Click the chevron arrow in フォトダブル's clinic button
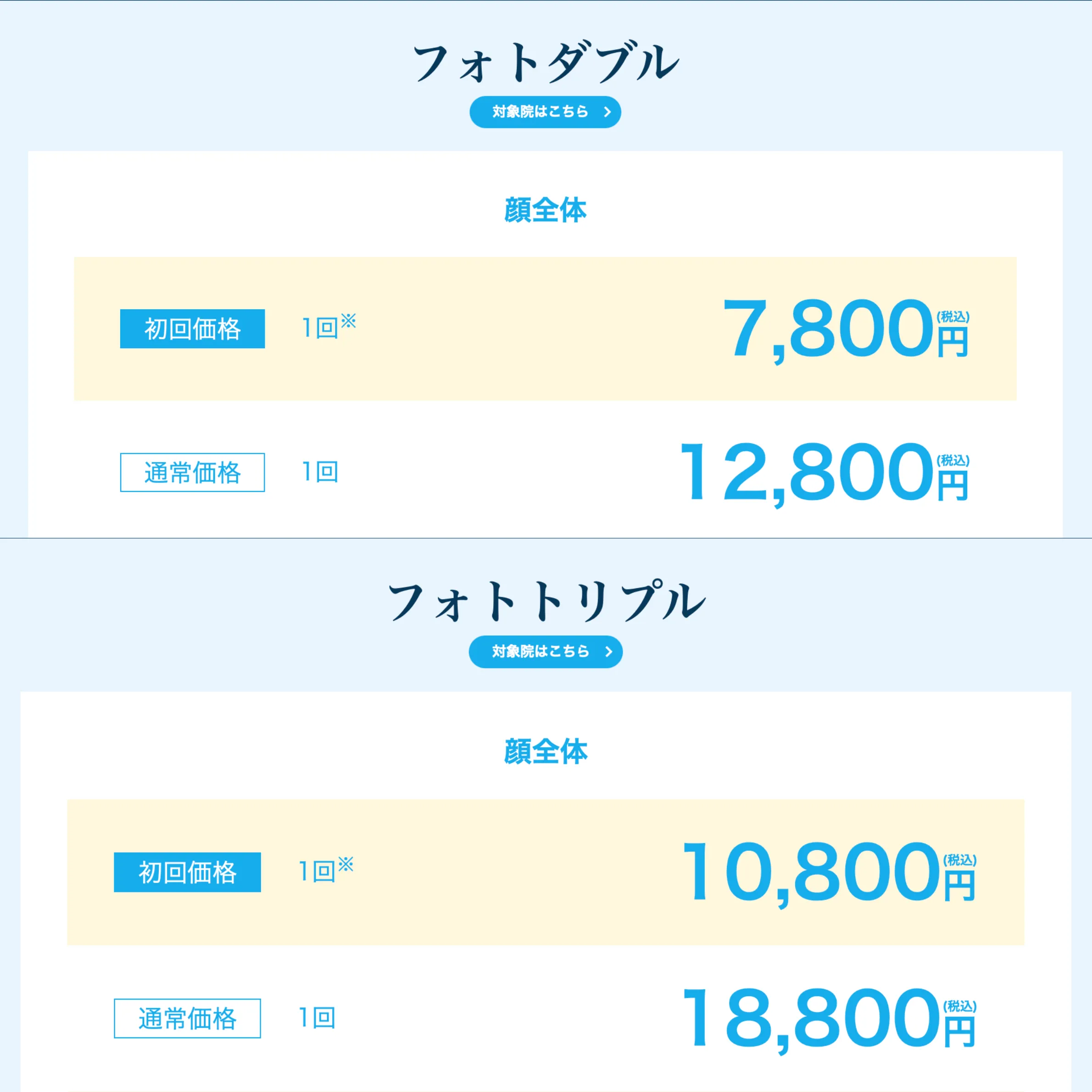 (607, 112)
